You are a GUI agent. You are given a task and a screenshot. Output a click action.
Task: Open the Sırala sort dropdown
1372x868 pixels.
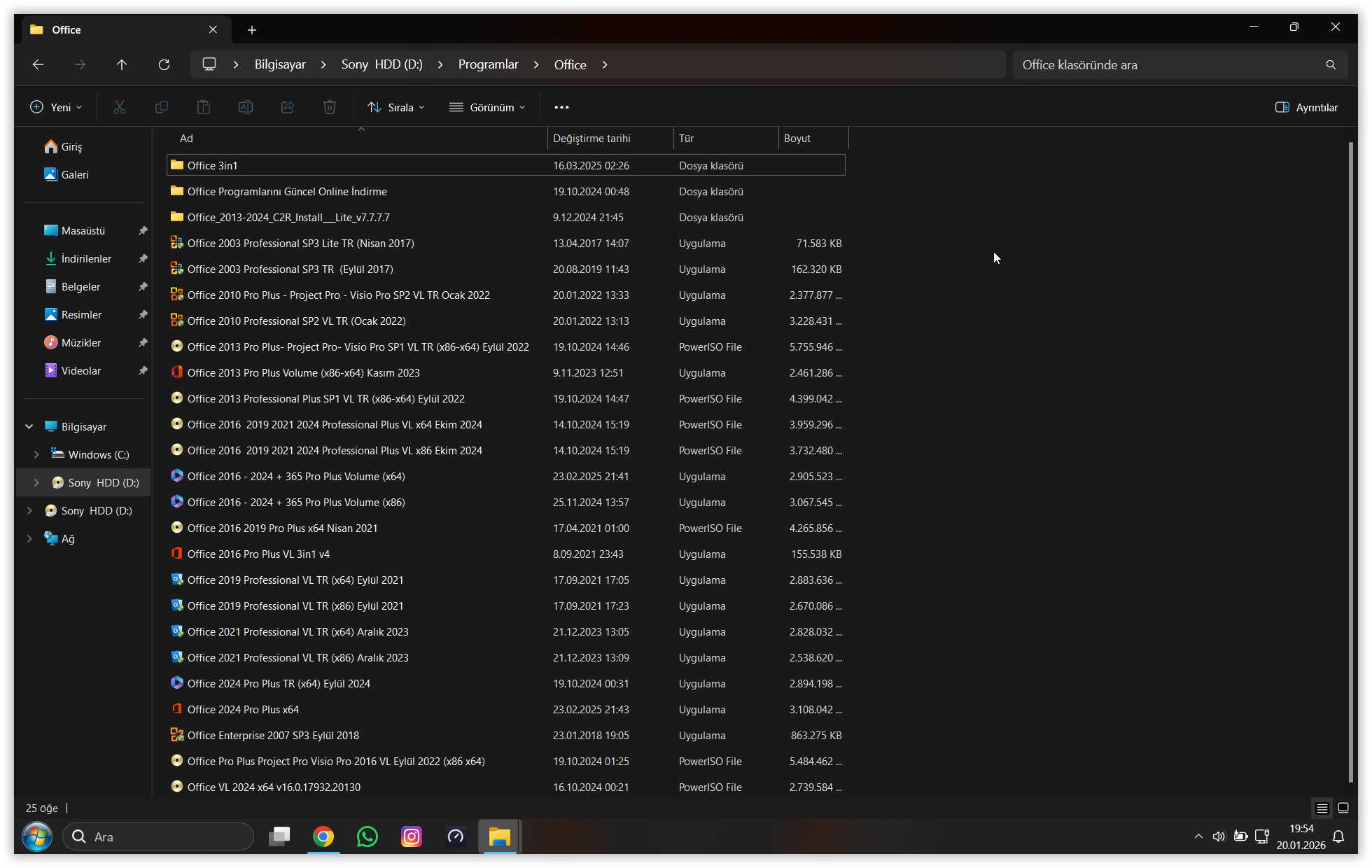point(396,107)
